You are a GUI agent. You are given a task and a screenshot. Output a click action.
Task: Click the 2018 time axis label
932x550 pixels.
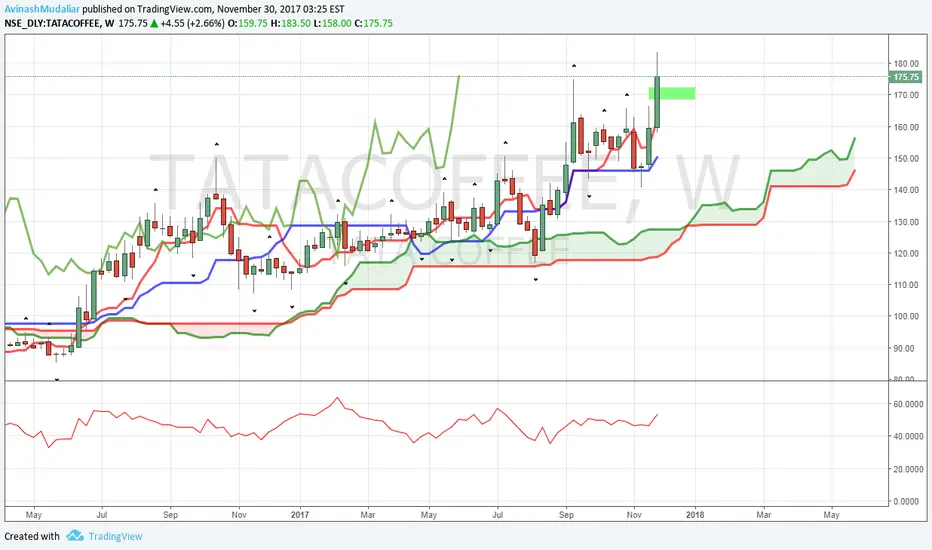pyautogui.click(x=695, y=514)
